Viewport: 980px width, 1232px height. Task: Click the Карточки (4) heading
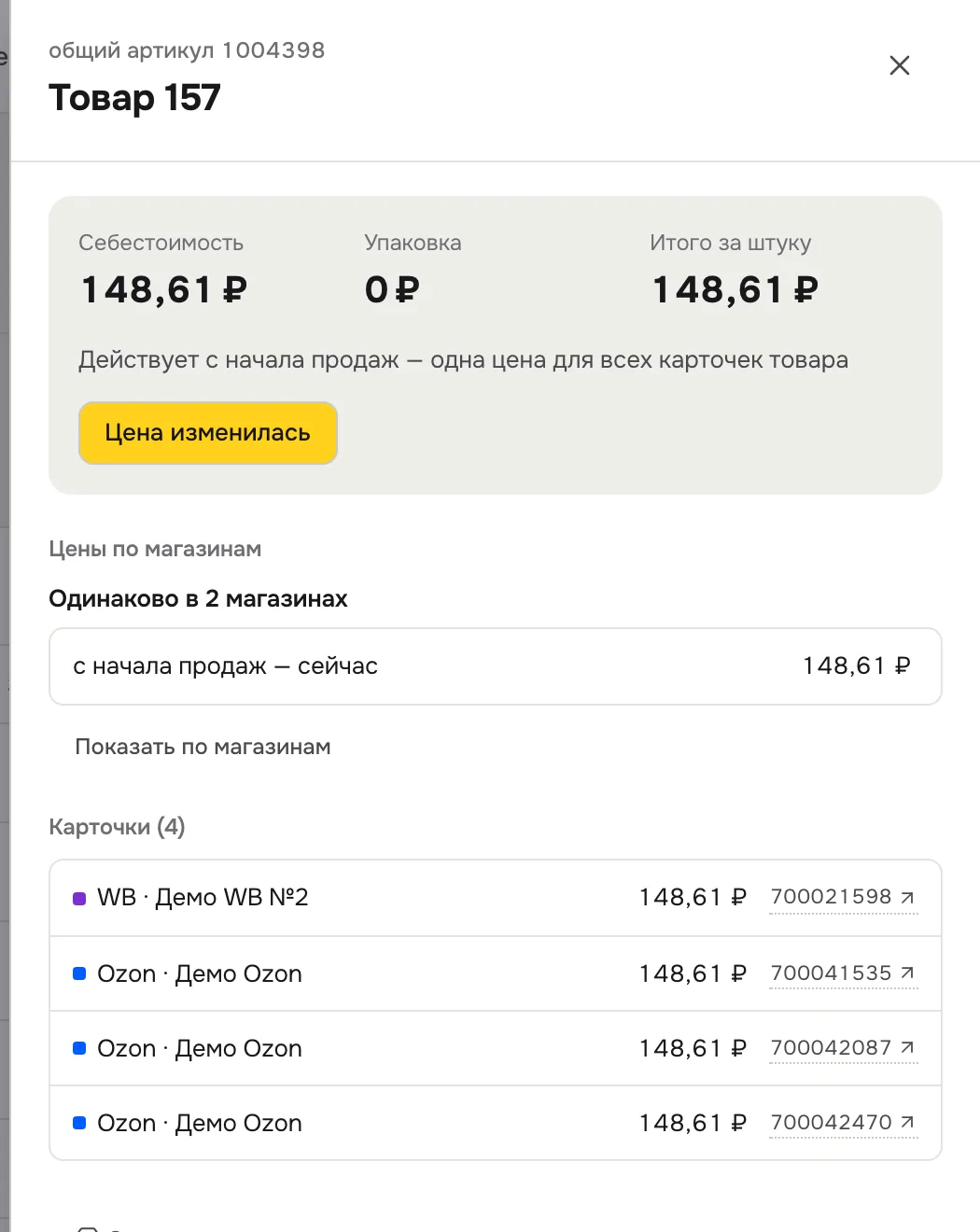[117, 827]
